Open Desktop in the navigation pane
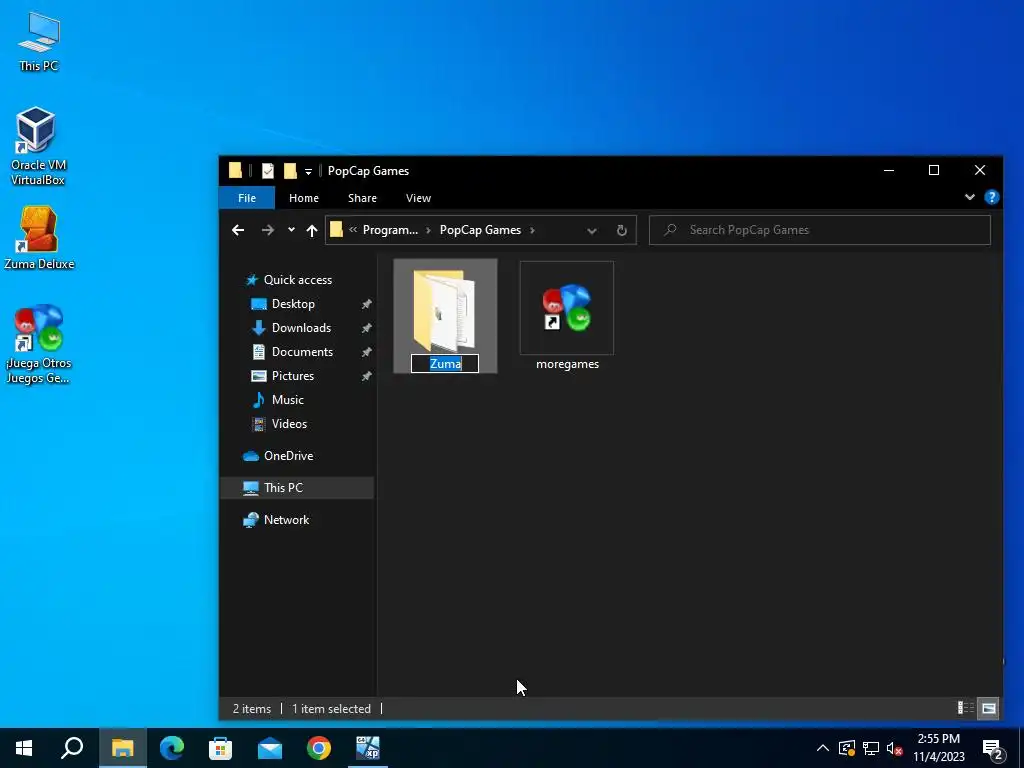 tap(293, 304)
